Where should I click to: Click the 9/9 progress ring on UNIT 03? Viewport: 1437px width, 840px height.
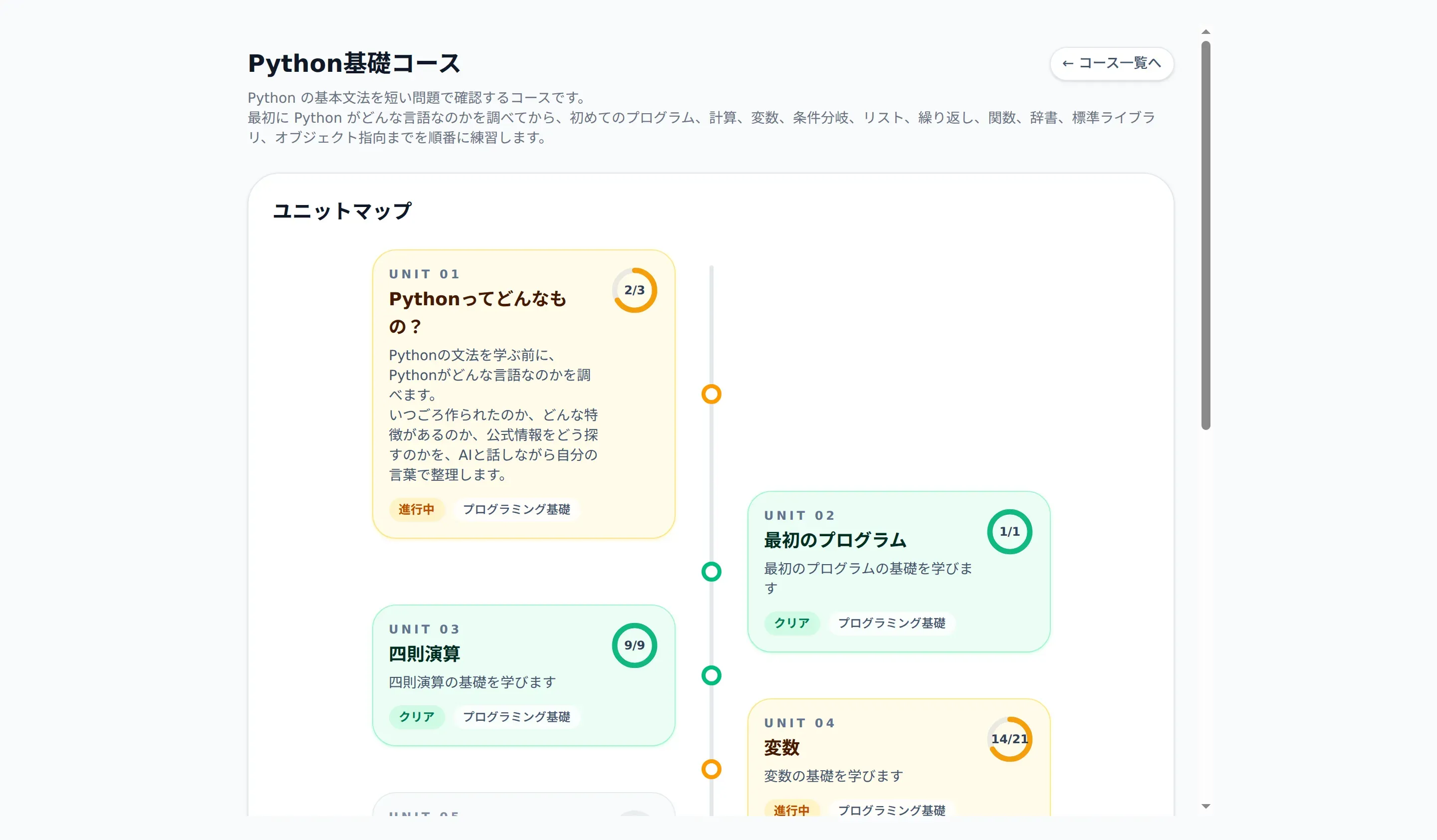[634, 645]
